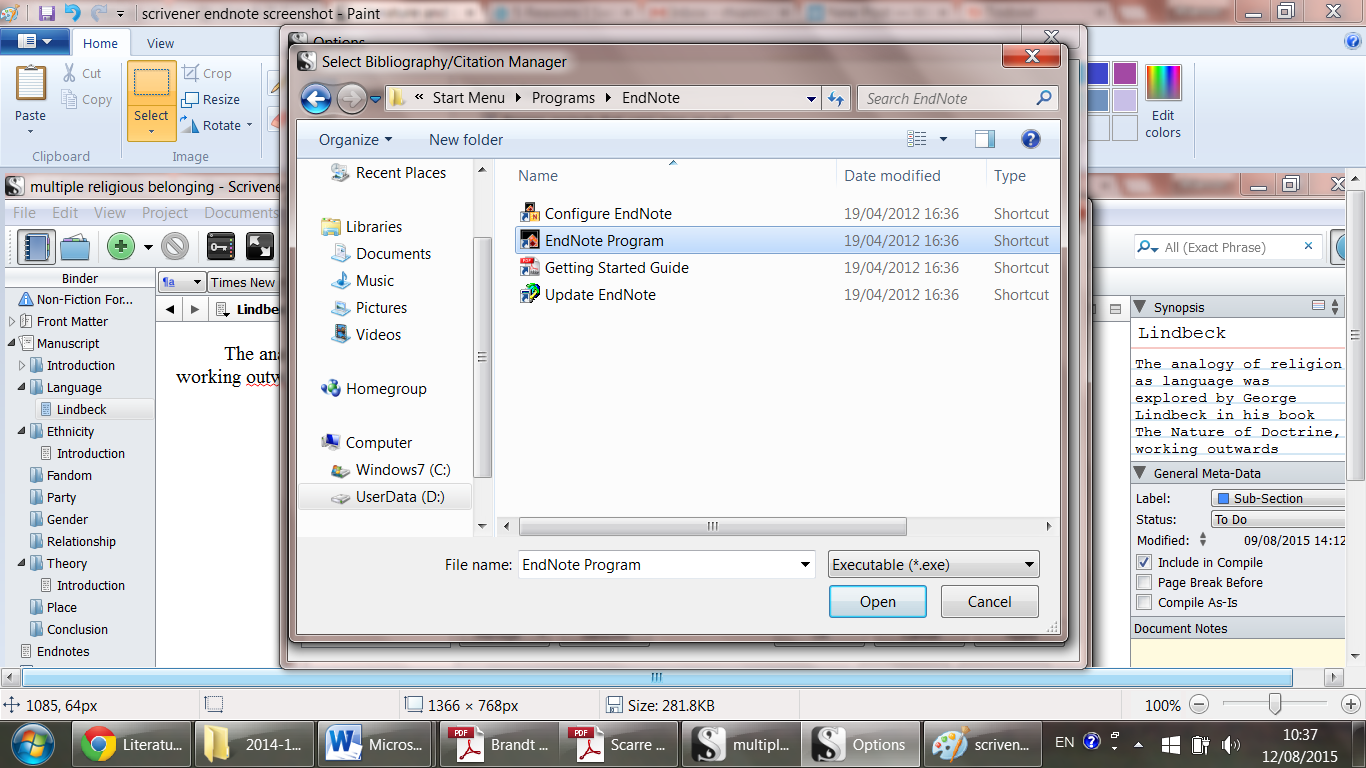Screen dimensions: 1366x768
Task: Switch to the Home tab in Paint
Action: coord(100,43)
